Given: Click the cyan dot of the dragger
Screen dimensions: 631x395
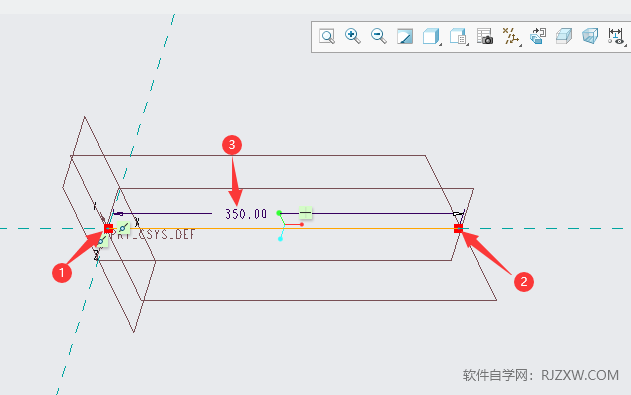Looking at the screenshot, I should [280, 239].
